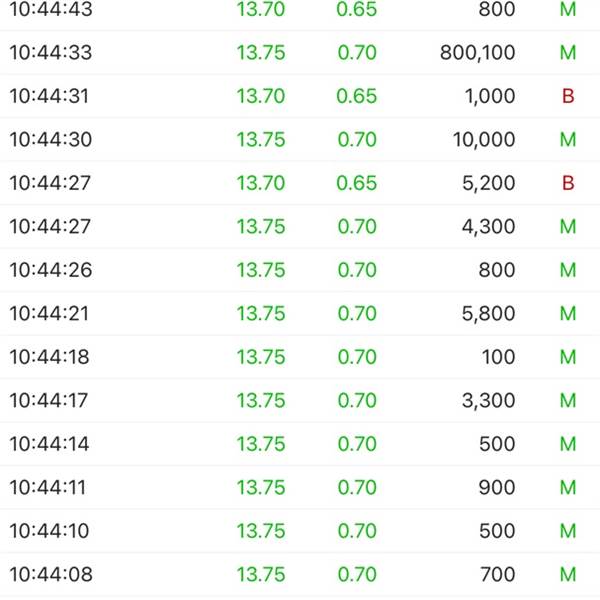Click the M marker at 10:44:11
600x600 pixels.
pos(568,488)
